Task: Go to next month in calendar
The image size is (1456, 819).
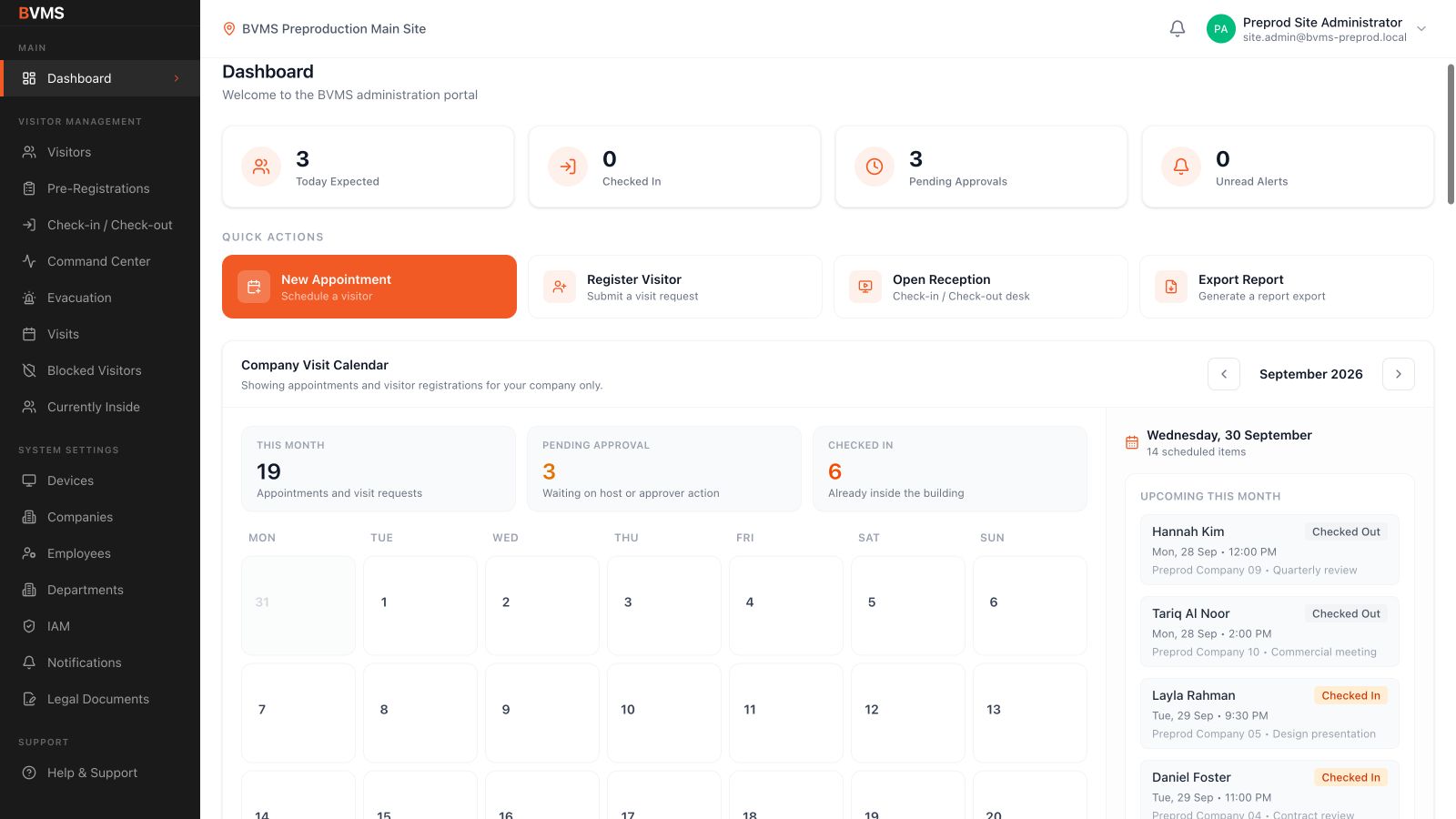Action: pyautogui.click(x=1399, y=374)
